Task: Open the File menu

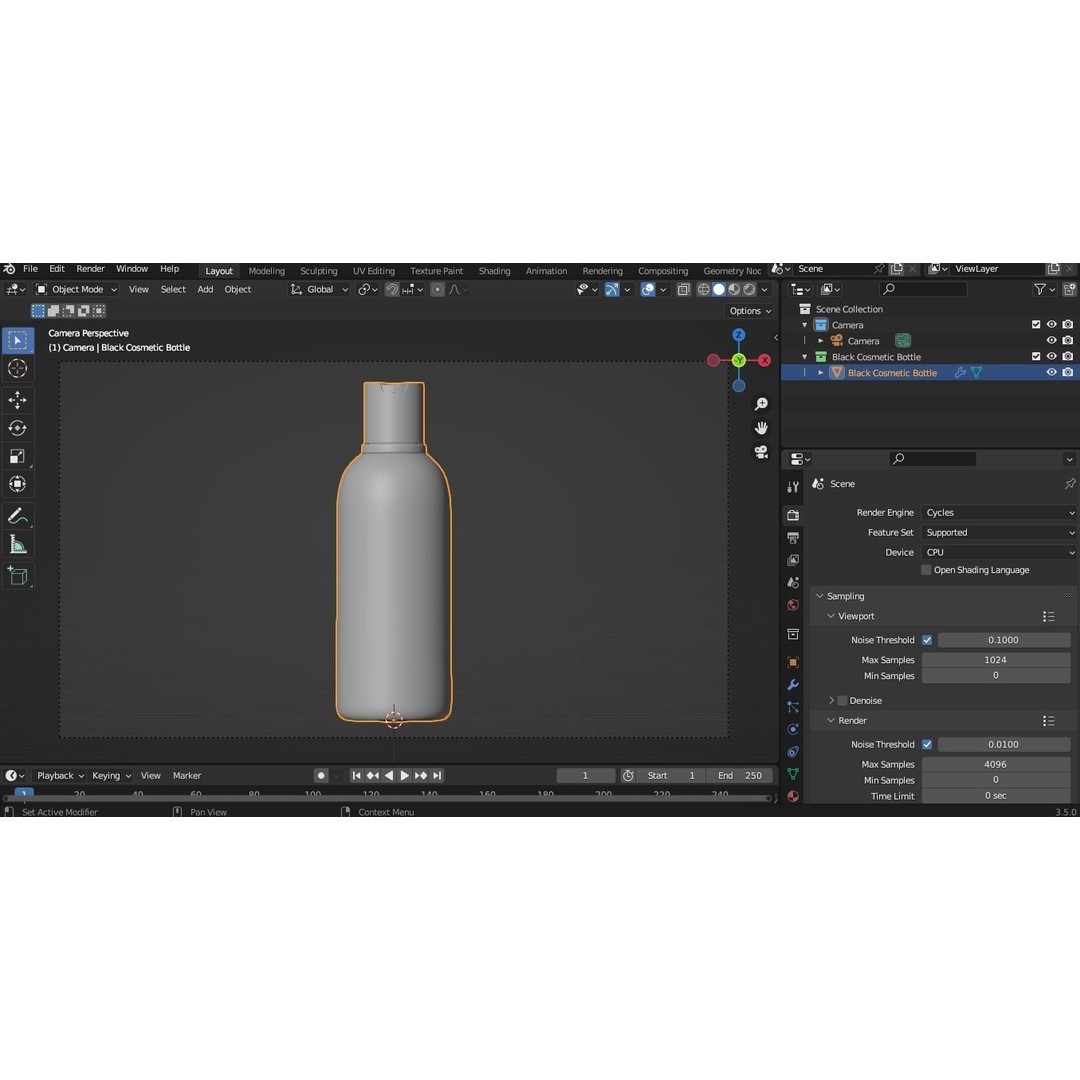Action: click(x=30, y=269)
